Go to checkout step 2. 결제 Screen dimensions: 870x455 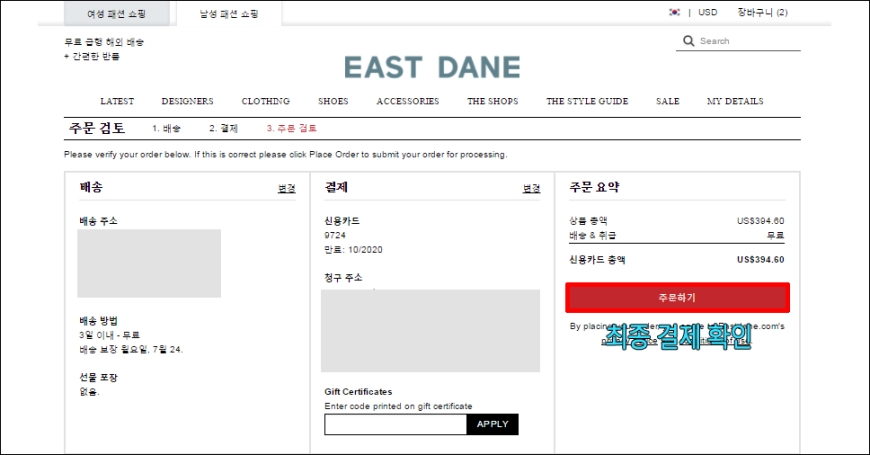pyautogui.click(x=223, y=128)
